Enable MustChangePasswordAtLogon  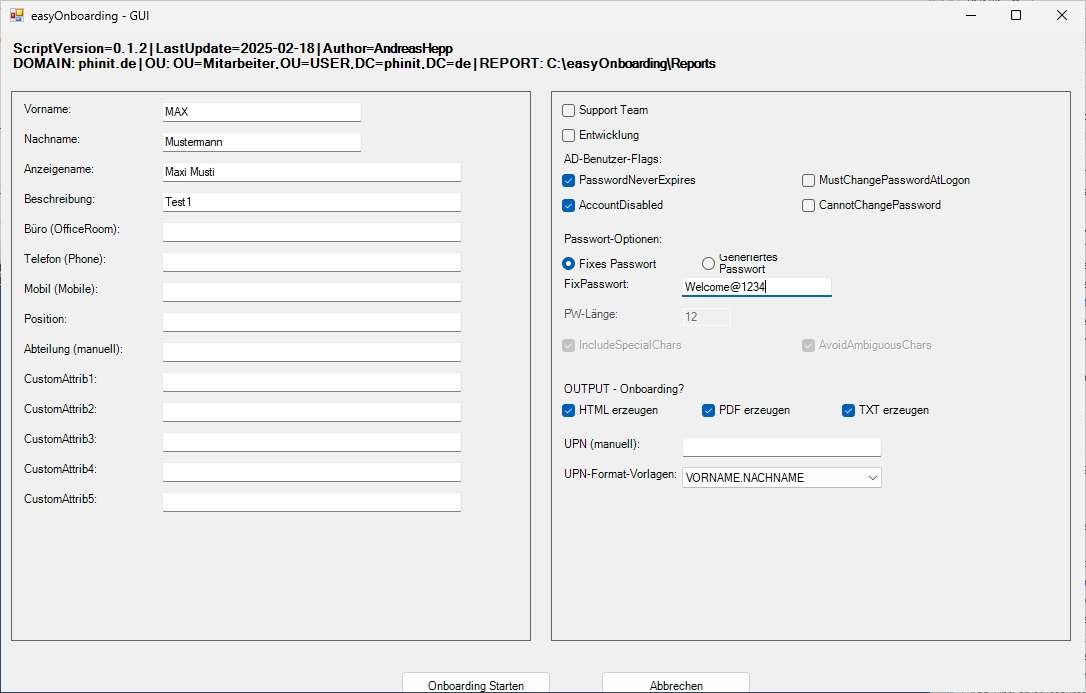click(808, 180)
